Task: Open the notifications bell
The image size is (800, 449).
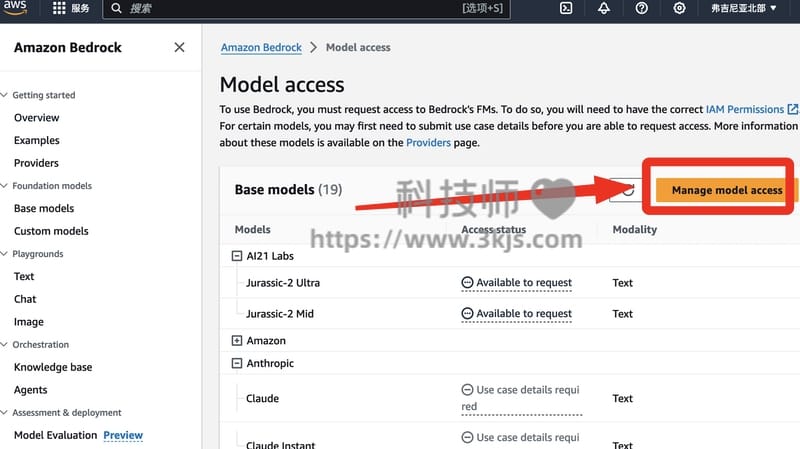Action: pos(604,8)
